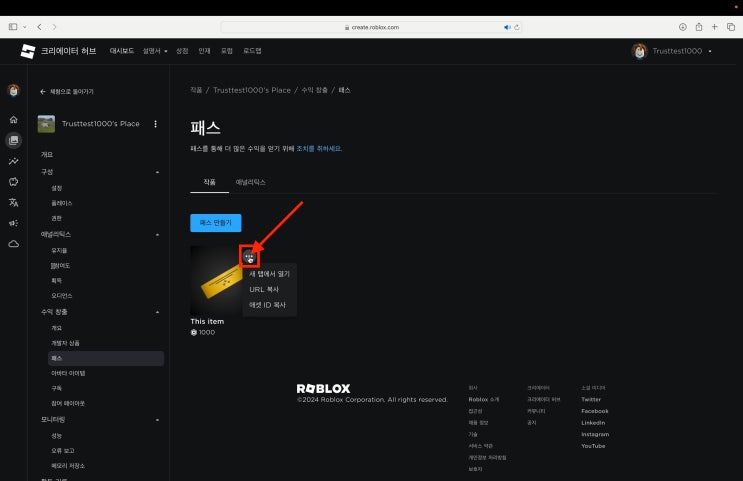Click the create.roblox.com address bar
This screenshot has height=481, width=743.
click(x=372, y=27)
